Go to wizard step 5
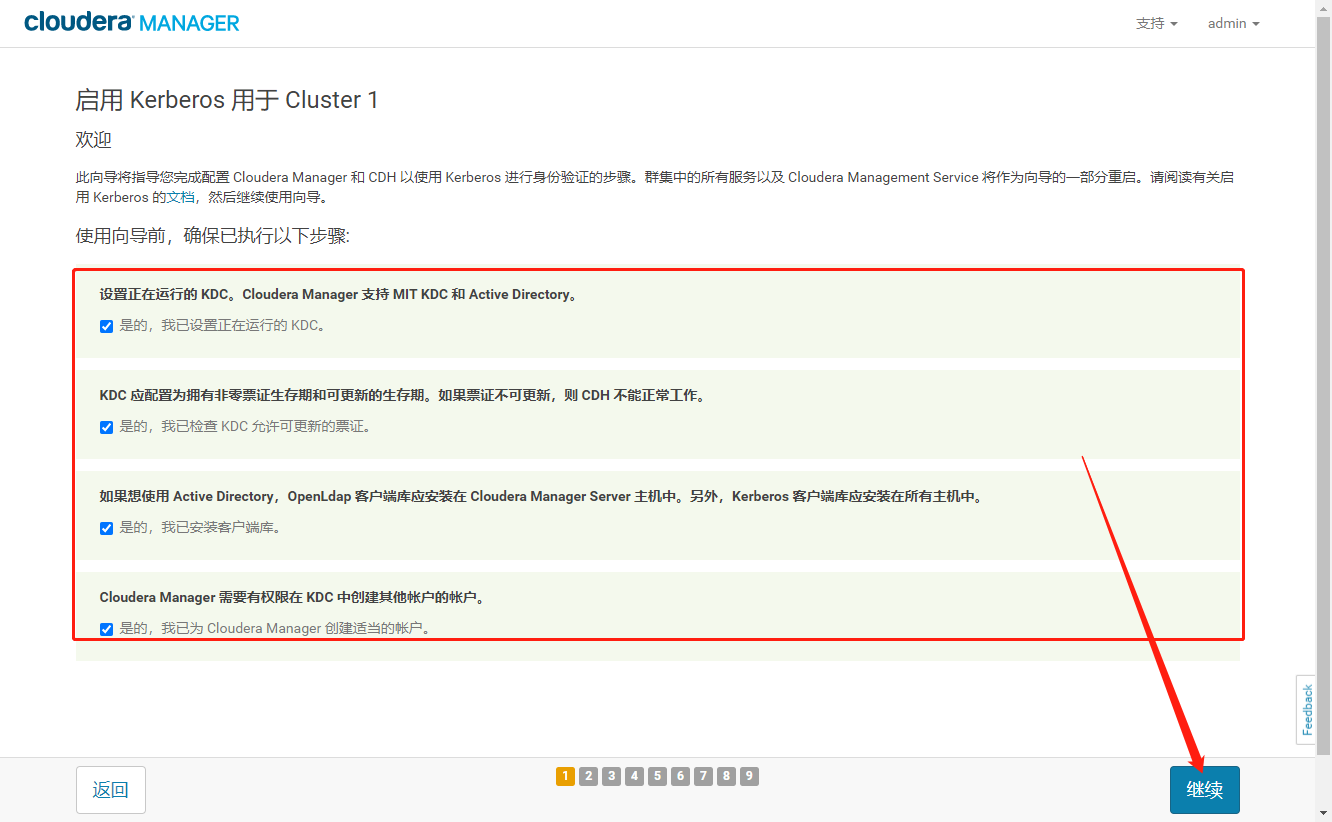The width and height of the screenshot is (1332, 822). [x=657, y=776]
